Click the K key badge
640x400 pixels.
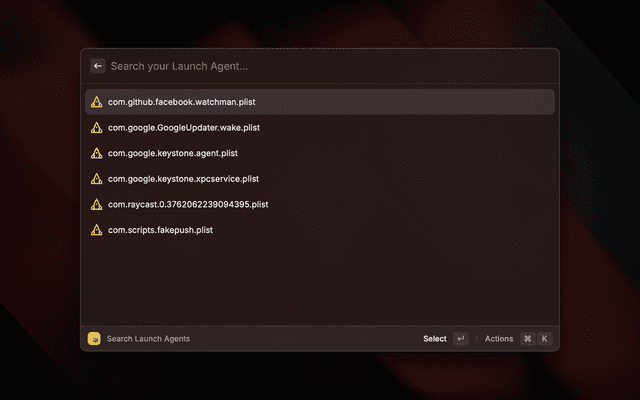545,339
